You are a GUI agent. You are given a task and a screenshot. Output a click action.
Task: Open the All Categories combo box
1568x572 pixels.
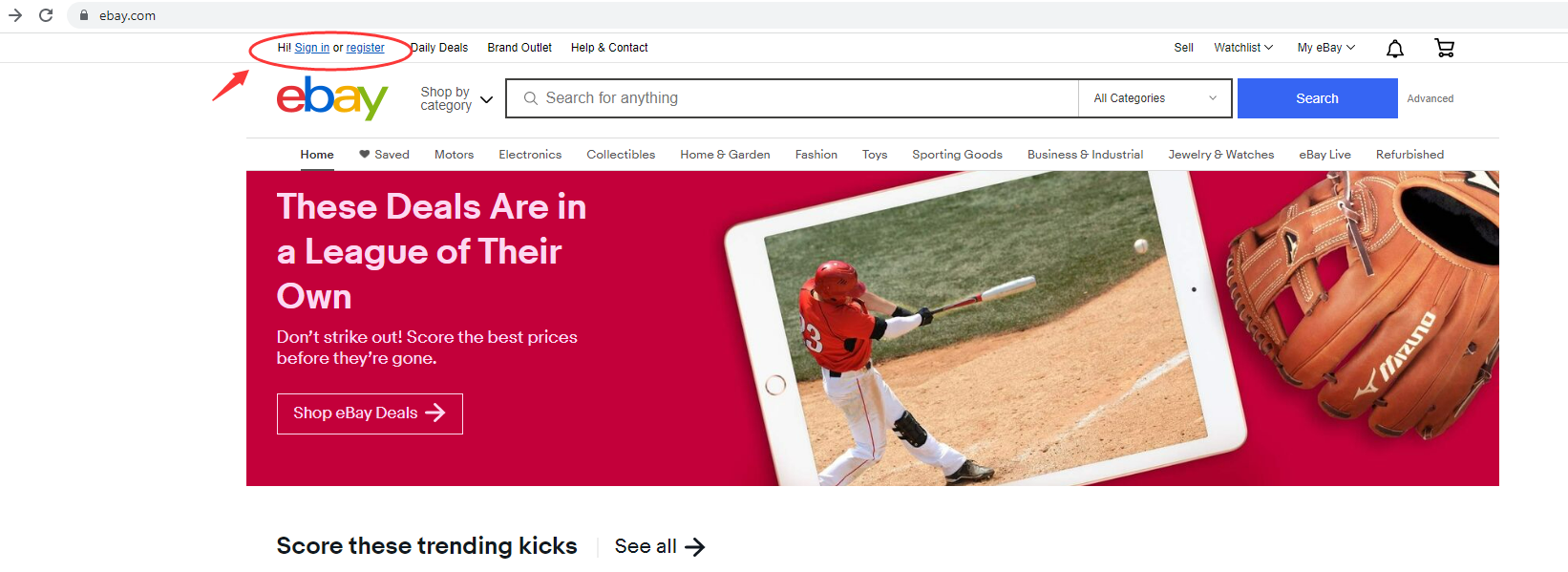point(1155,98)
